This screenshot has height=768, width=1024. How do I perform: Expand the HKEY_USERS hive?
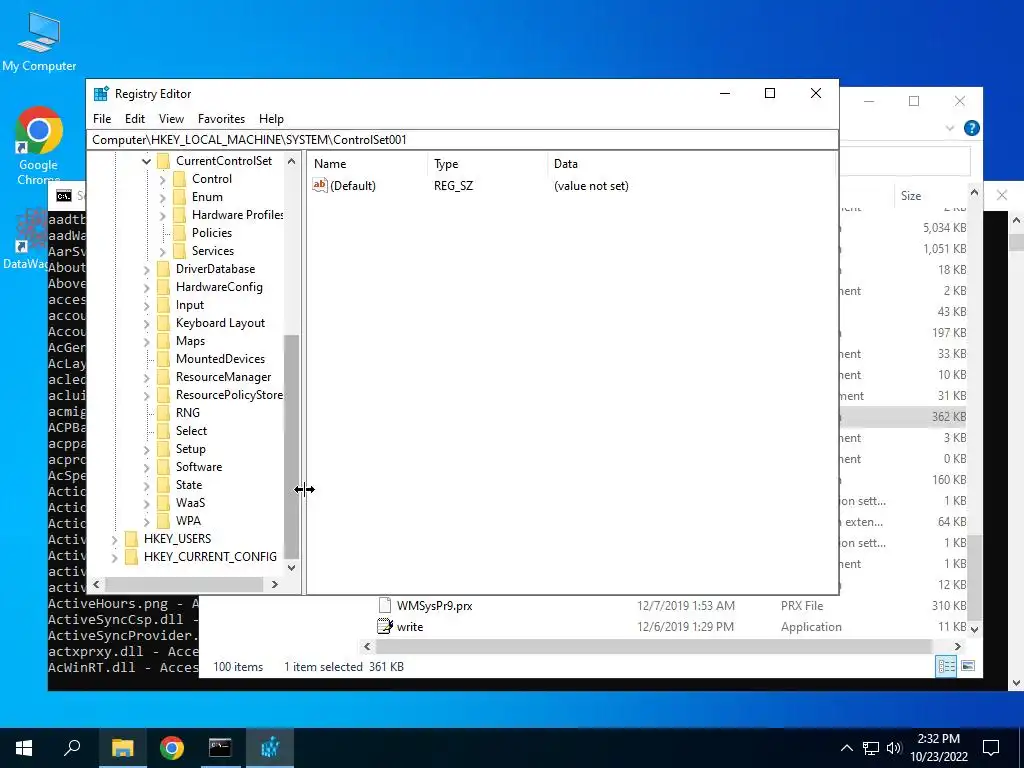(x=114, y=539)
